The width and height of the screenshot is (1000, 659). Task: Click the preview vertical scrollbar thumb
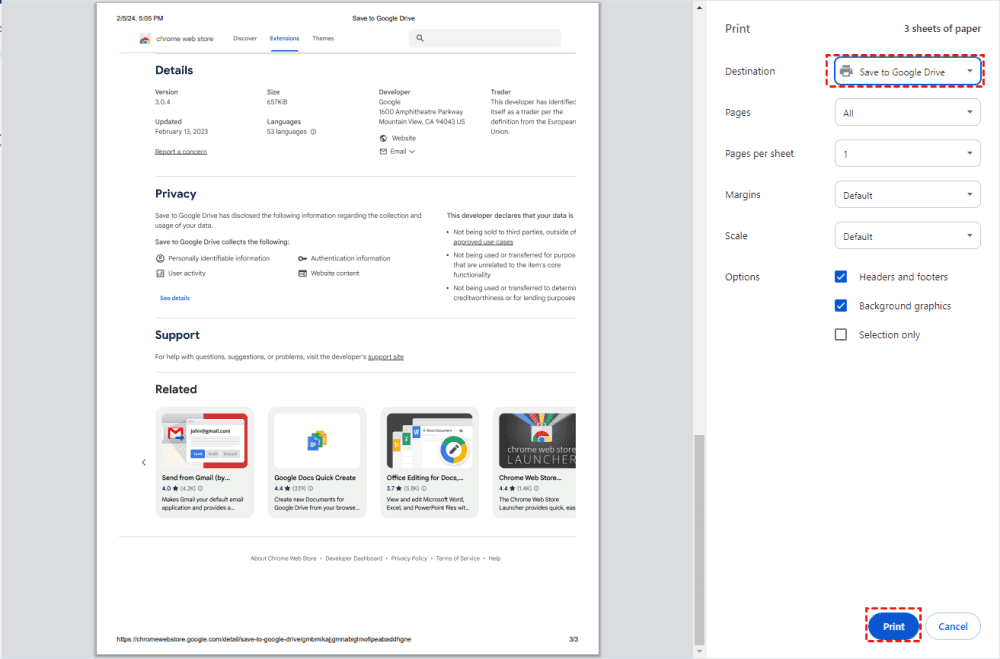click(700, 540)
